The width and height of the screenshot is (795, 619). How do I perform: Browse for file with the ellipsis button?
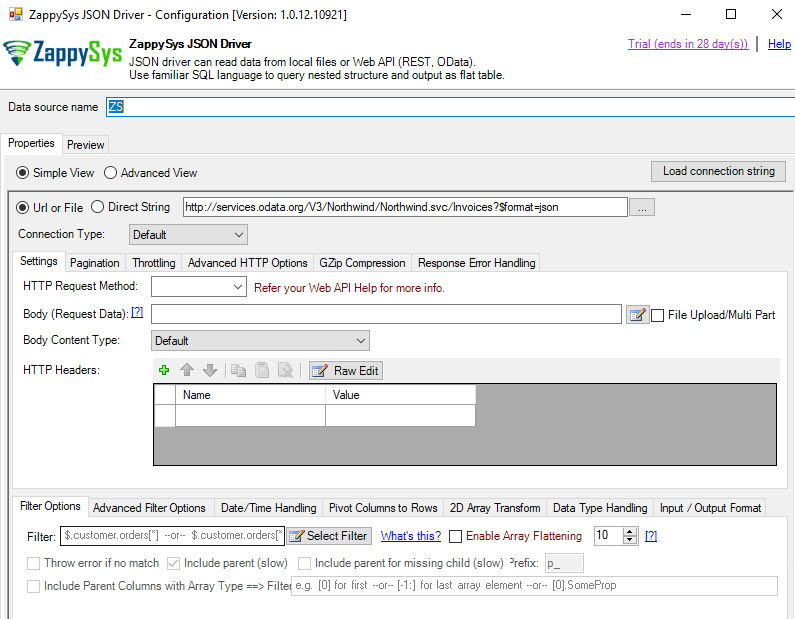[642, 207]
